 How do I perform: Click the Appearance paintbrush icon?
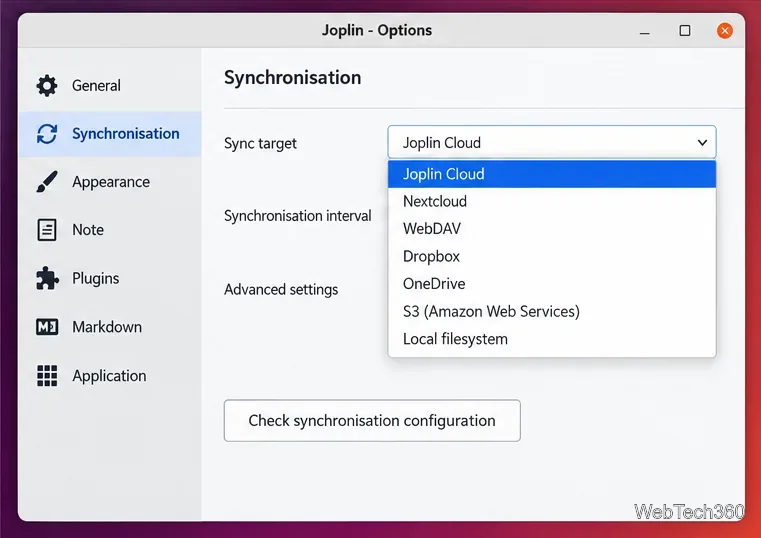[47, 181]
